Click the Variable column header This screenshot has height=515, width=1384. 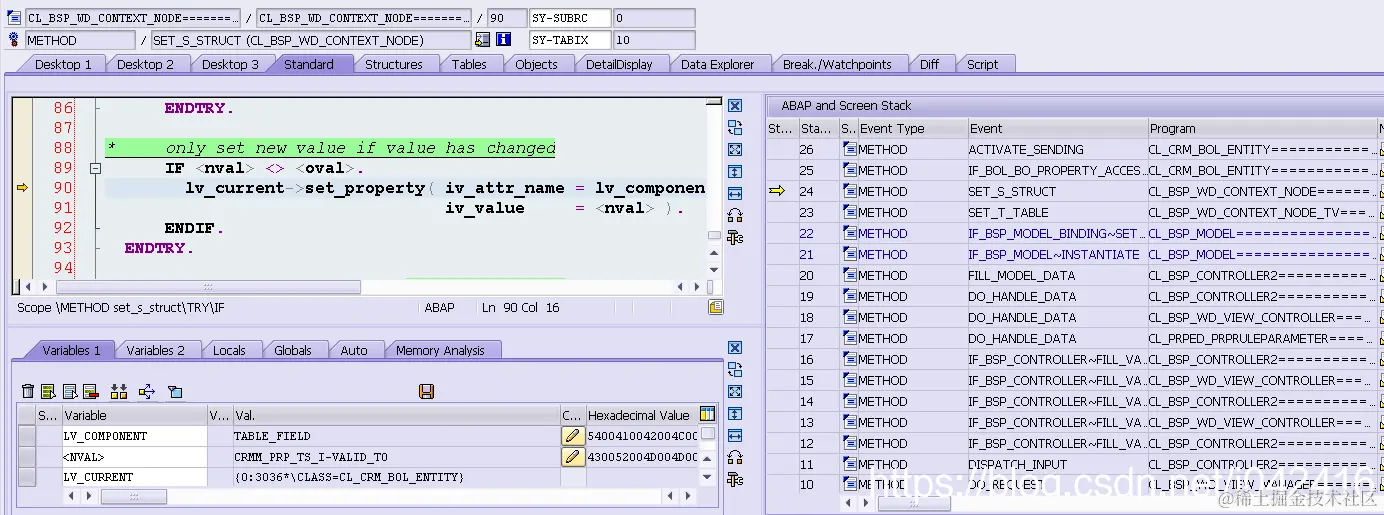point(134,415)
